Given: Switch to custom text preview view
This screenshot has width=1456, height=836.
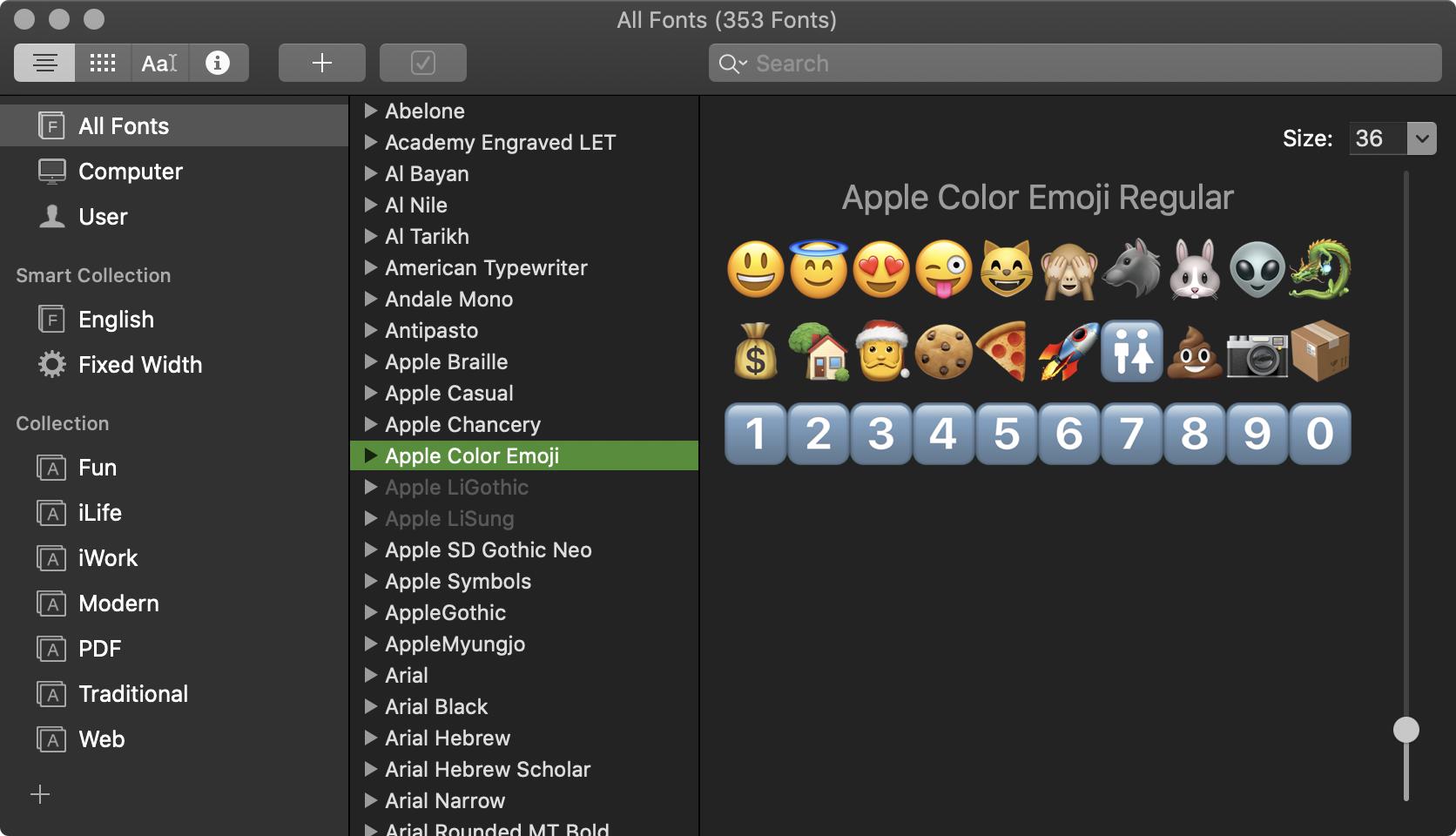Looking at the screenshot, I should (x=160, y=63).
